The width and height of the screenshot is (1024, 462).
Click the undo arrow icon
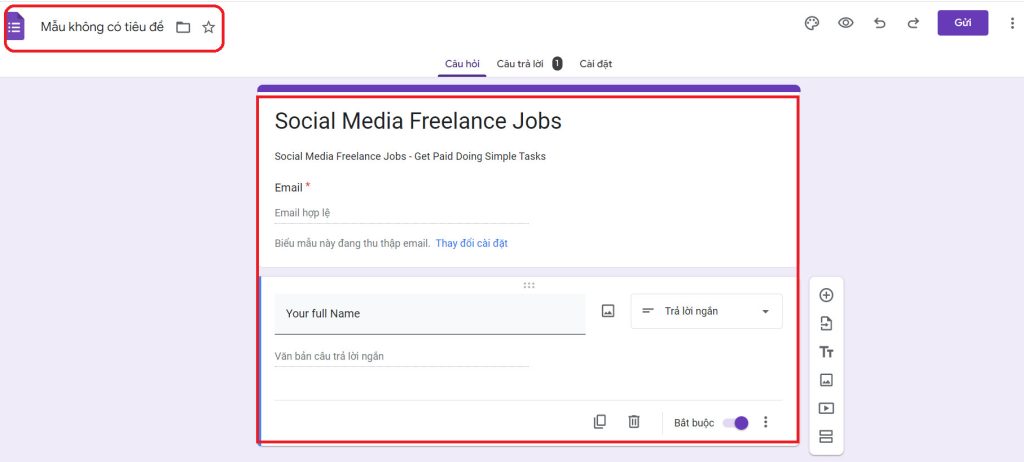point(880,23)
